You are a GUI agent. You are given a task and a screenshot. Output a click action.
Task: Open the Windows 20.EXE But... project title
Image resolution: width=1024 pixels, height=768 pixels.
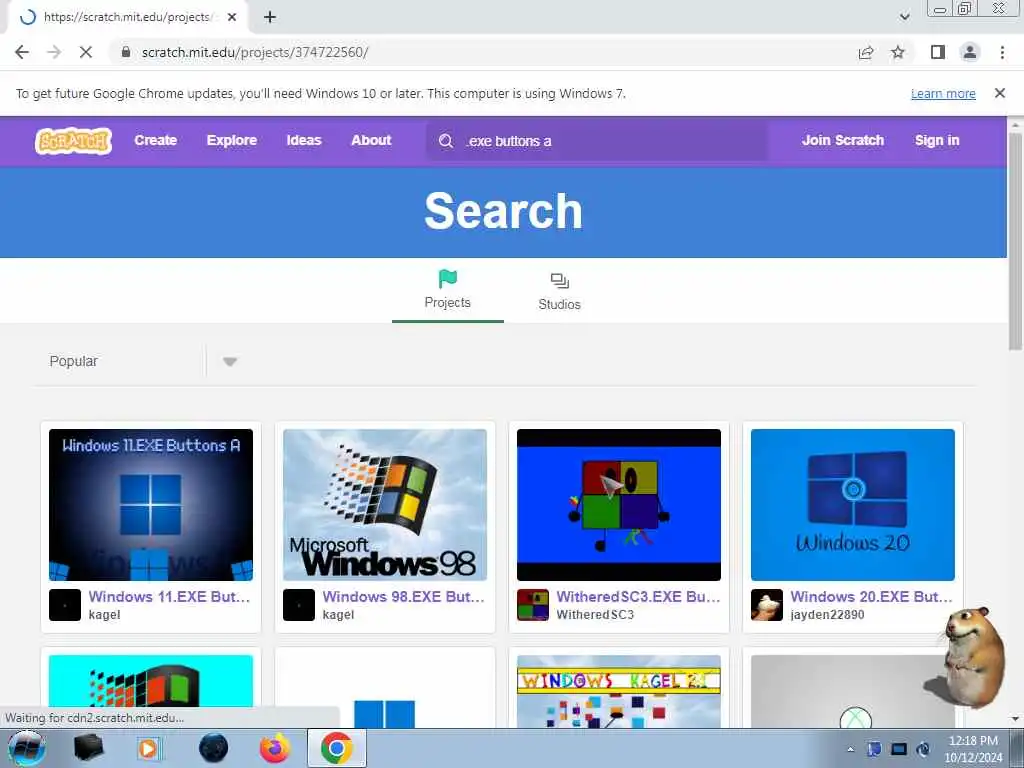[x=872, y=596]
